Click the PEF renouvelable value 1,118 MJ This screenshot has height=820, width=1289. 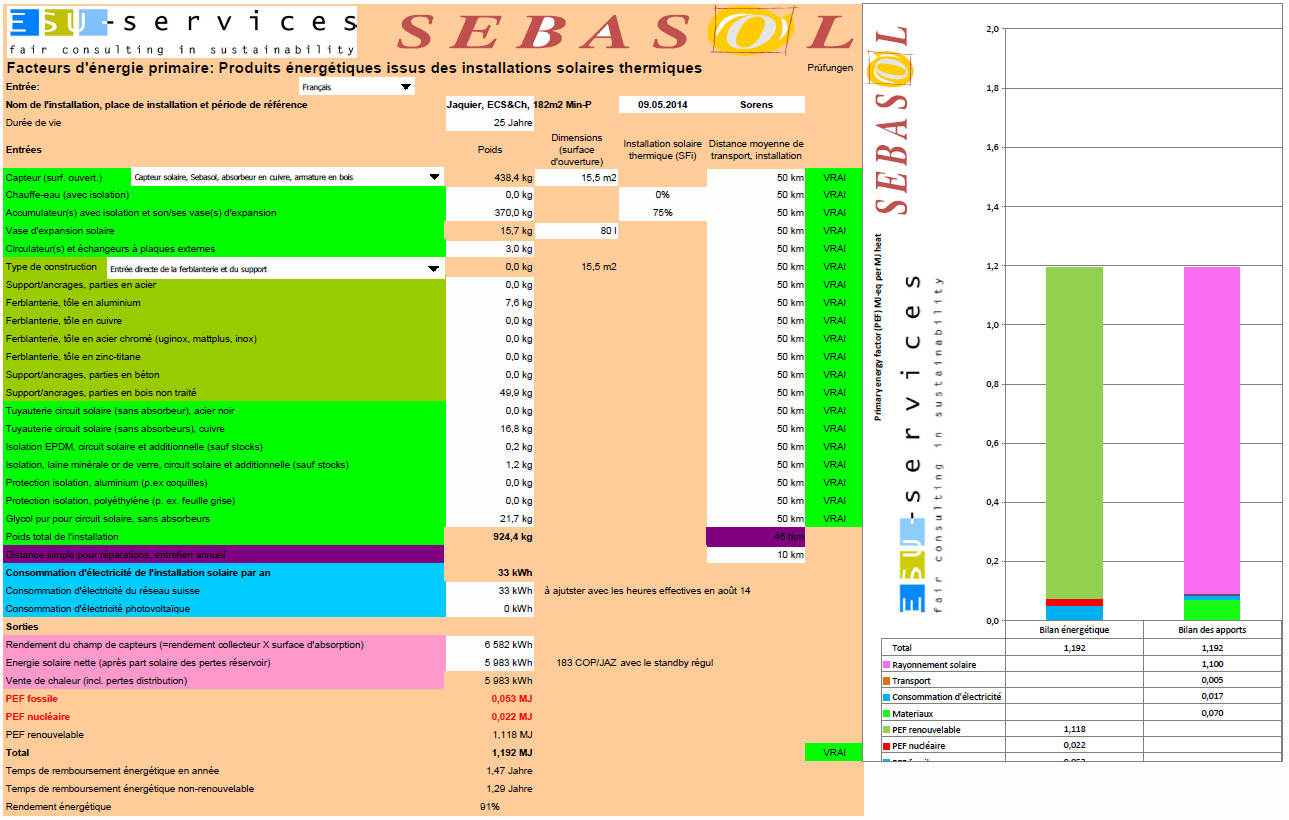click(x=512, y=735)
